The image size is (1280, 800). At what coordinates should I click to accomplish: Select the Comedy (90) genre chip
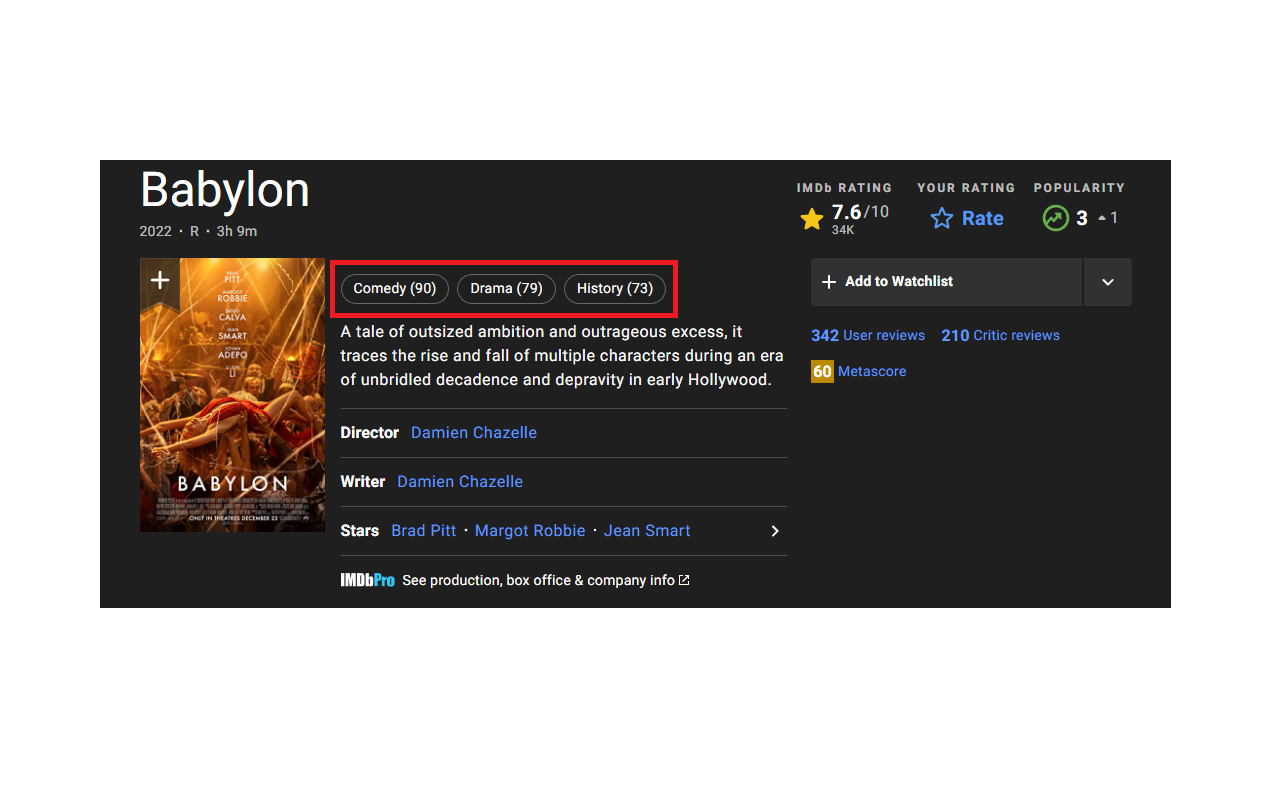tap(395, 288)
